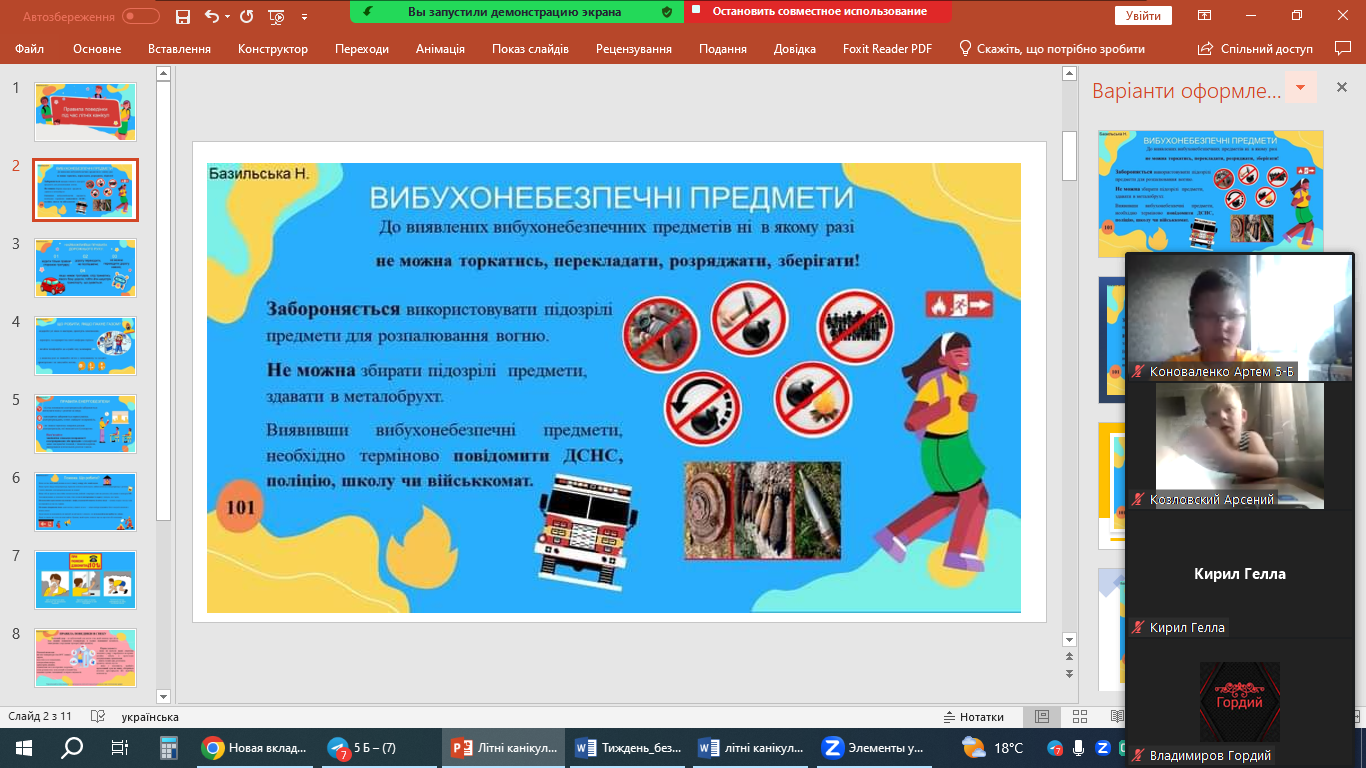Select slide 6 thumbnail
The width and height of the screenshot is (1366, 768).
(86, 501)
